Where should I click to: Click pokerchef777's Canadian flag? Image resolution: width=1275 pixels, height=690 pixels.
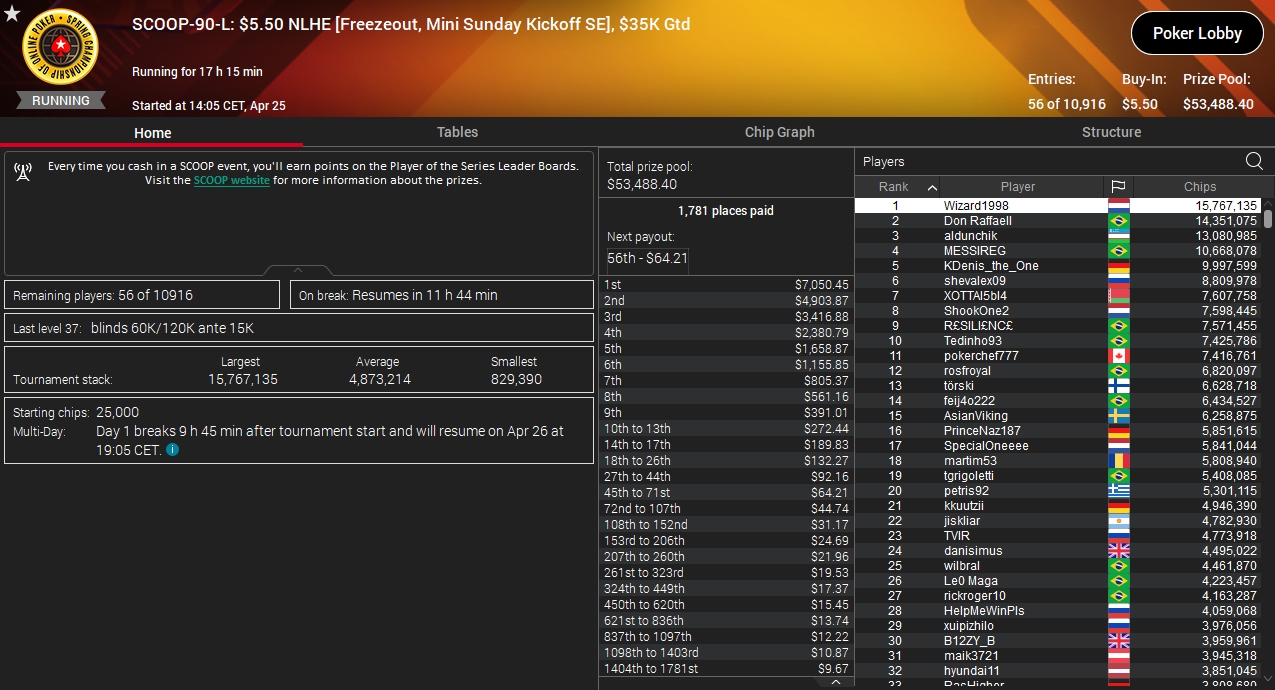point(1118,356)
